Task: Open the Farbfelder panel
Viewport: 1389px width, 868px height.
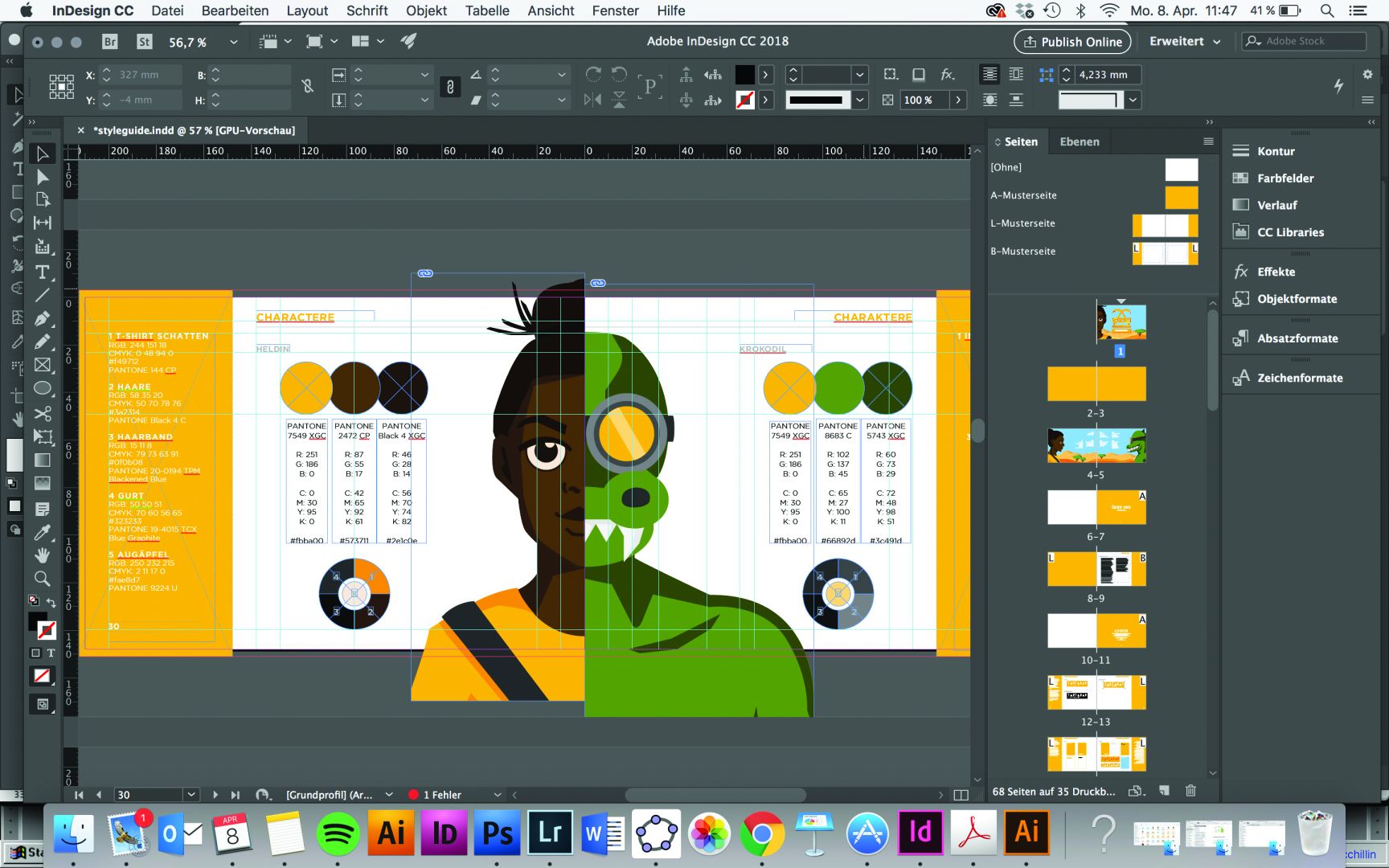Action: click(x=1285, y=178)
